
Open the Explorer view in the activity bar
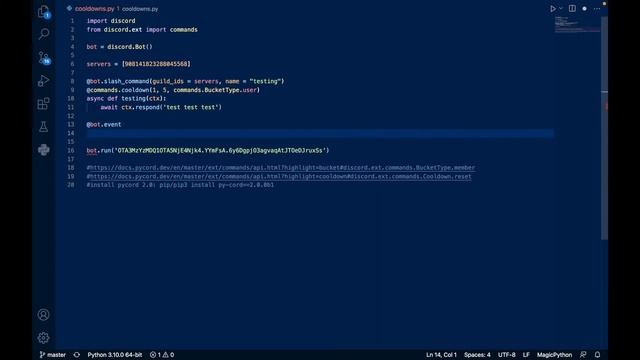(44, 12)
